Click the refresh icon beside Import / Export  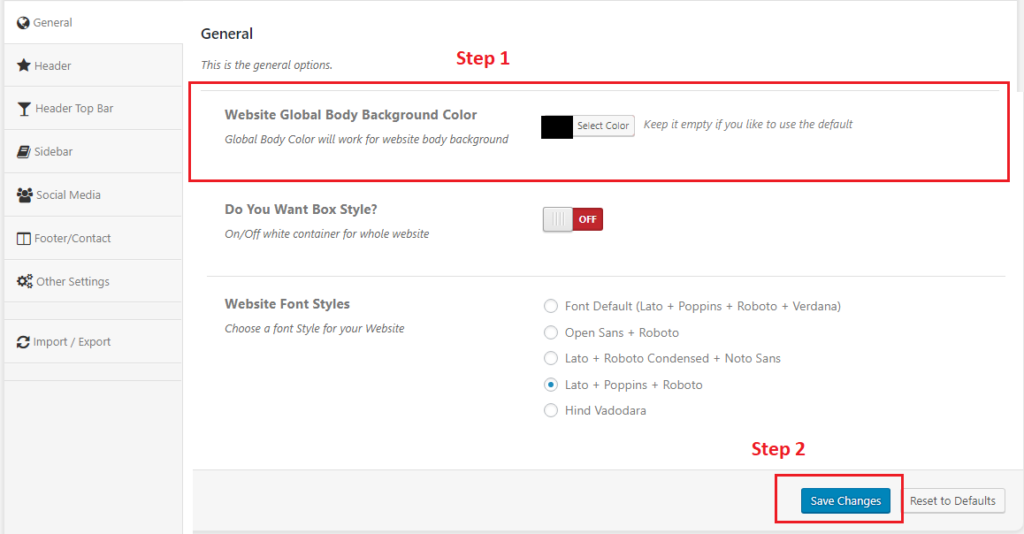click(23, 342)
